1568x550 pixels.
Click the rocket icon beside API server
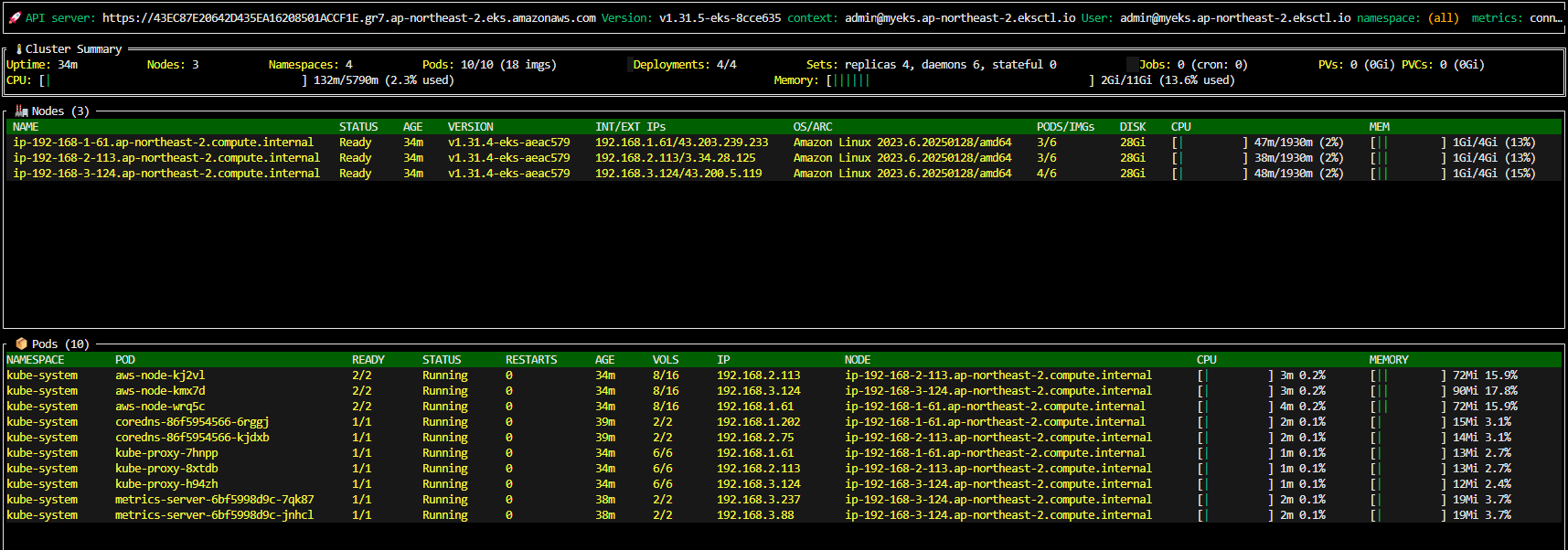(x=14, y=17)
